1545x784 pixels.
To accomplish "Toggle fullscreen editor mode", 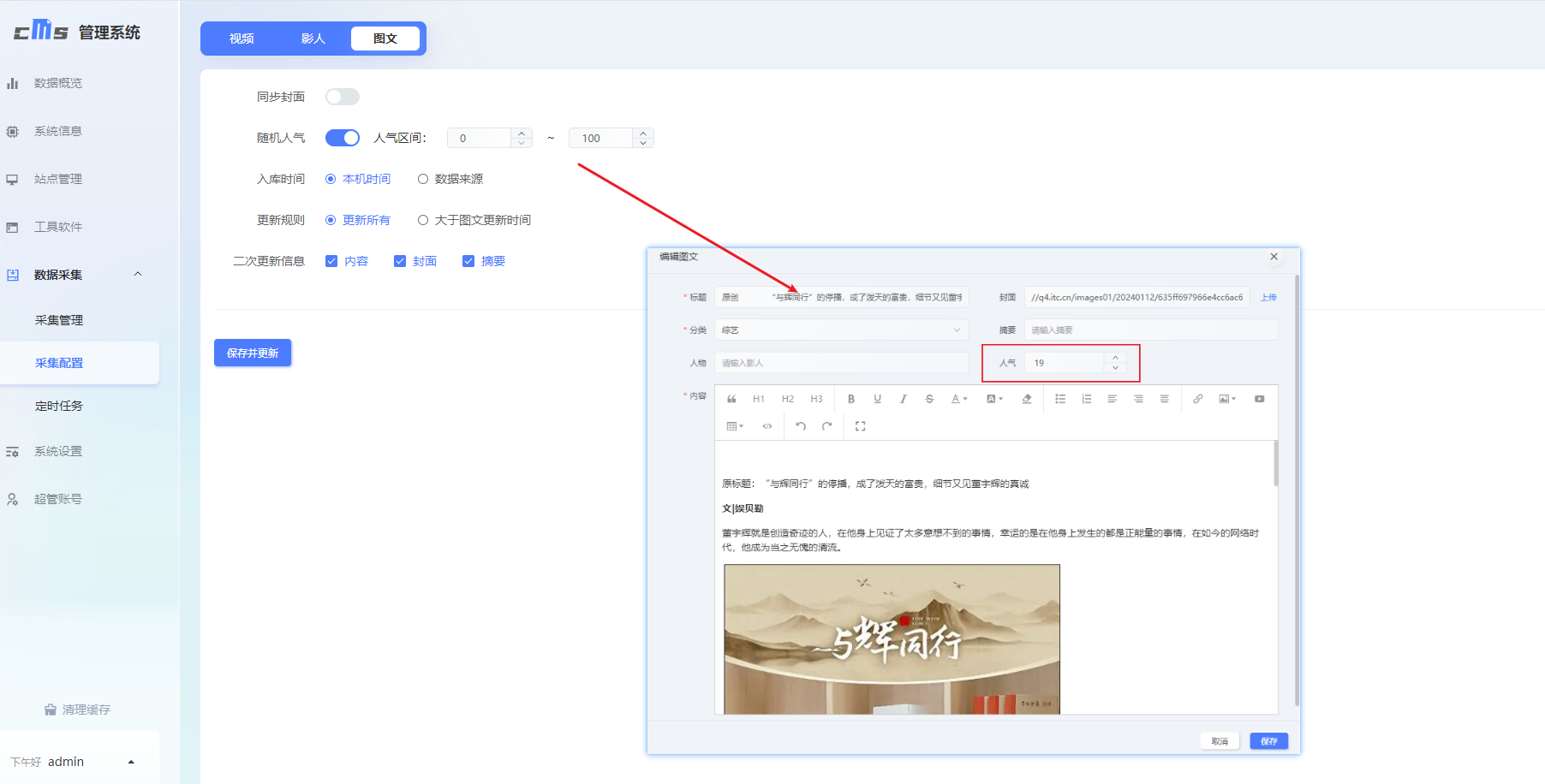I will click(861, 426).
